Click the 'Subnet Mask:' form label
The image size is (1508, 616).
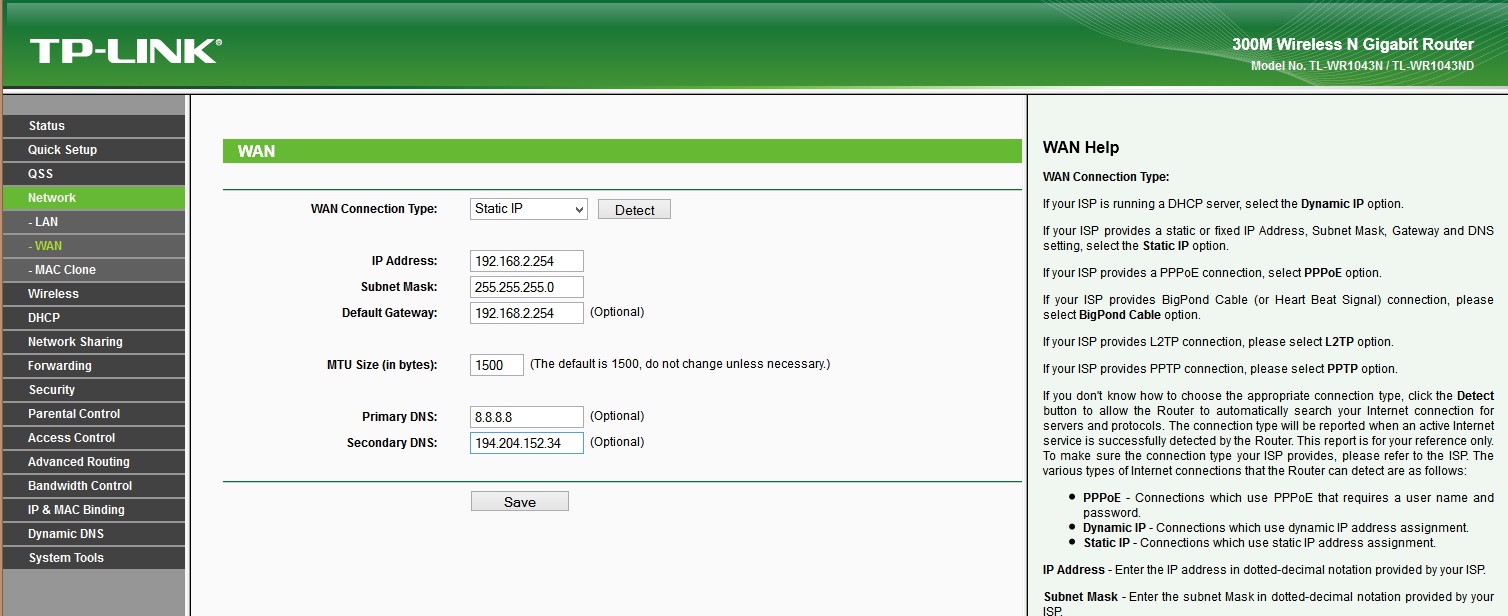point(399,287)
